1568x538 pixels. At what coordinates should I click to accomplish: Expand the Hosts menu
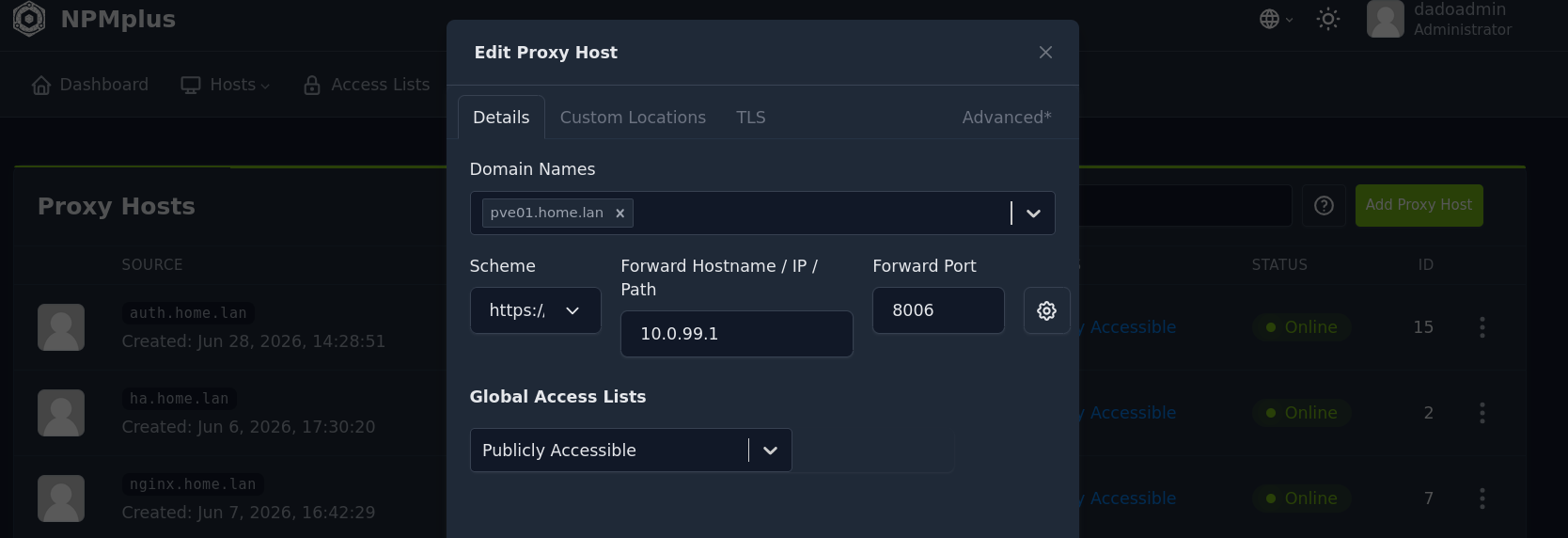coord(226,85)
